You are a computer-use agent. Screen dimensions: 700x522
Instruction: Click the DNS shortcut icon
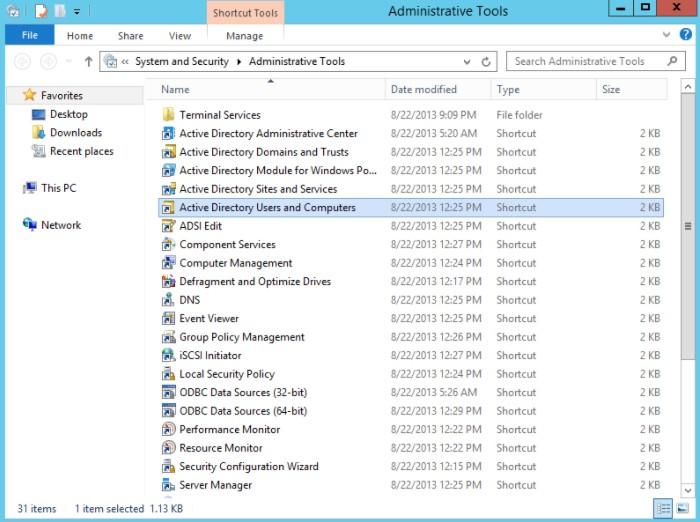(x=168, y=300)
